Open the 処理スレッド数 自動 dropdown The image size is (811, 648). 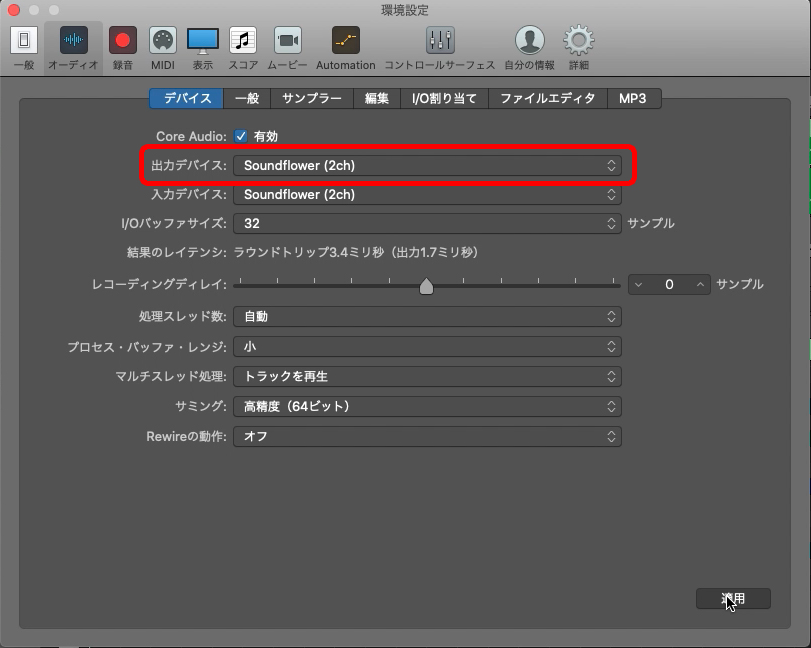[427, 317]
